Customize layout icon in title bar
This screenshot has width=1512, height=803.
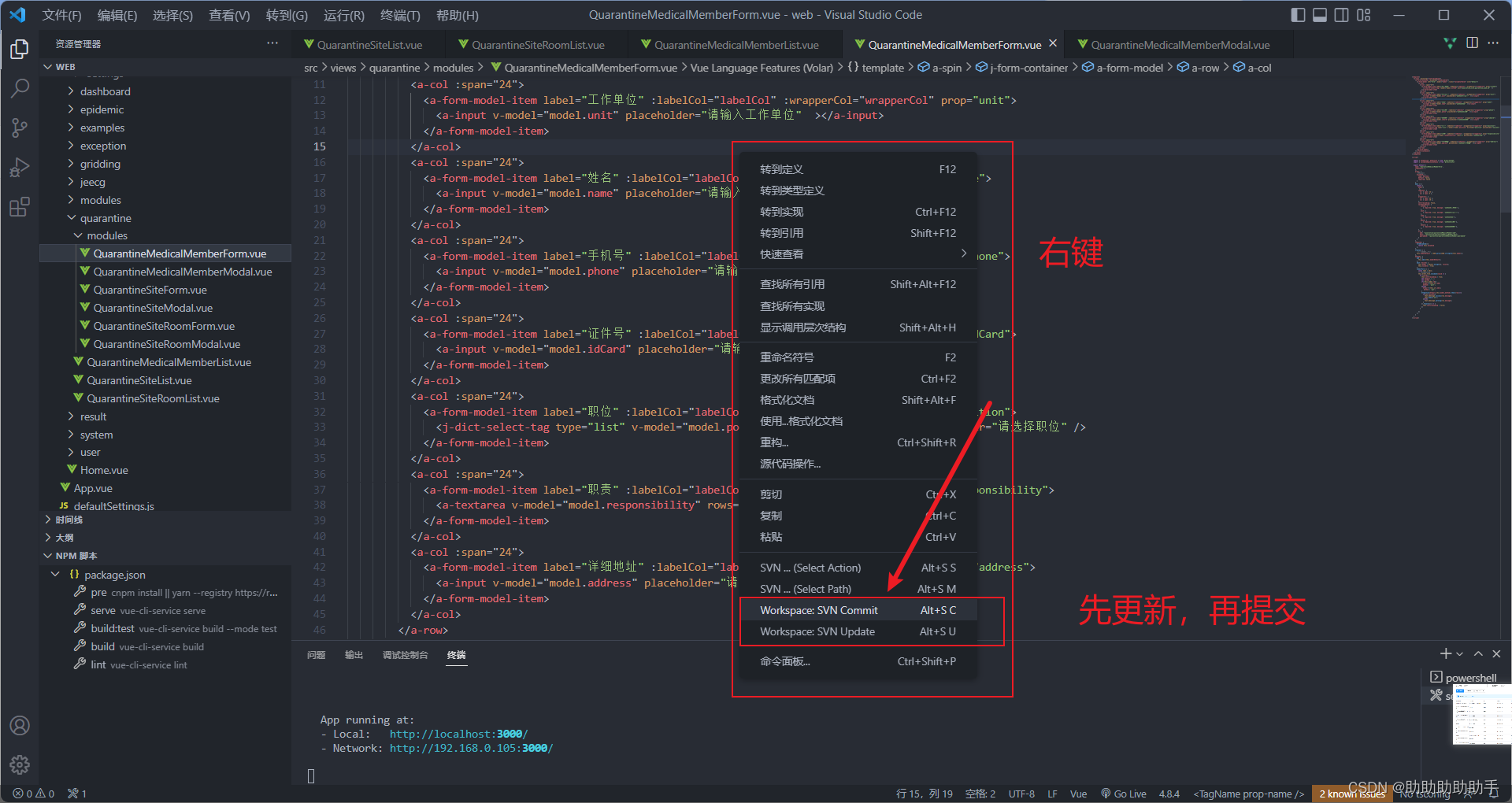[x=1364, y=15]
